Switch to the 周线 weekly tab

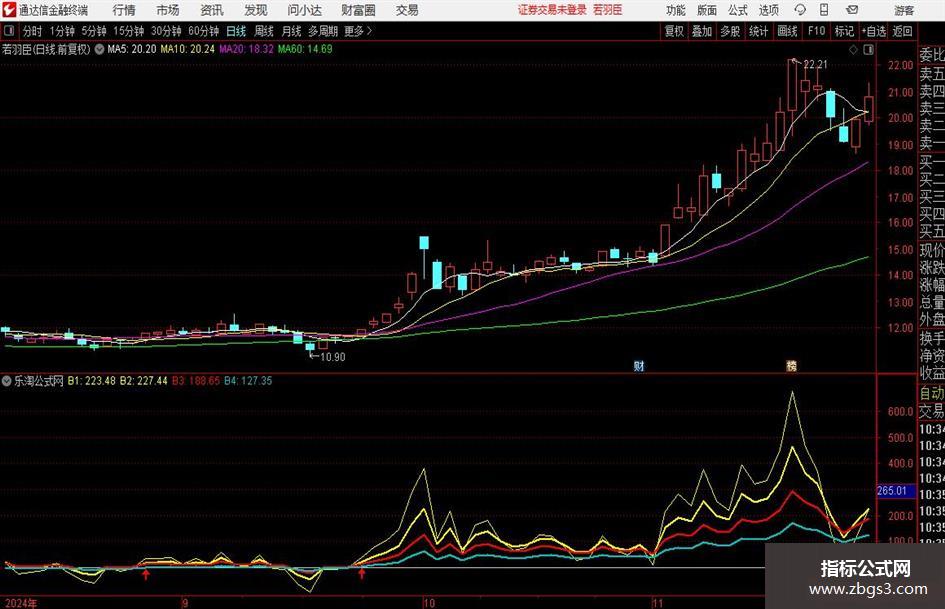pos(264,31)
